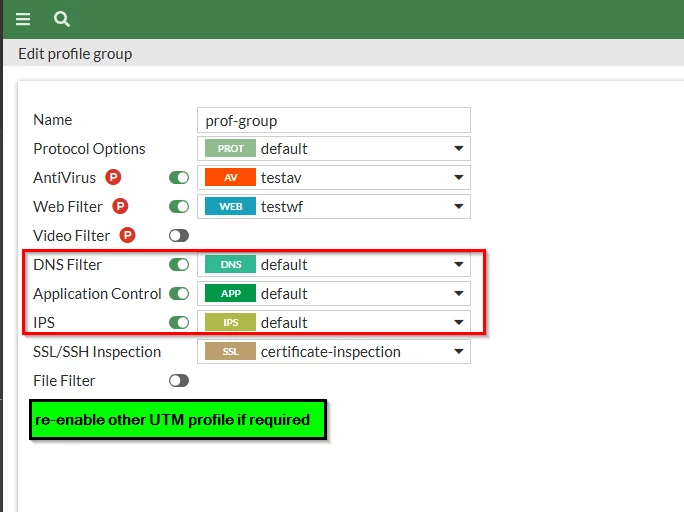Click the orange AV profile badge
The width and height of the screenshot is (684, 512).
coord(230,177)
